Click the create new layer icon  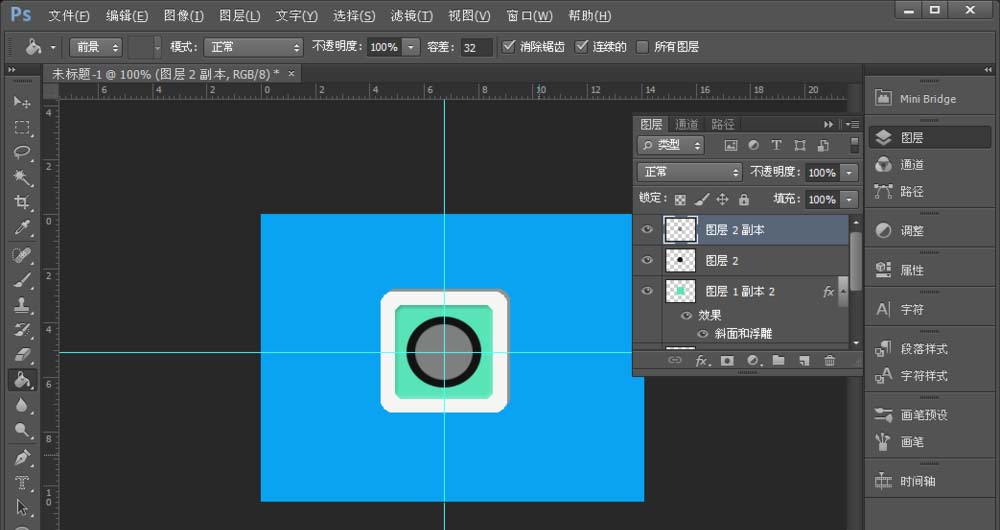point(803,360)
